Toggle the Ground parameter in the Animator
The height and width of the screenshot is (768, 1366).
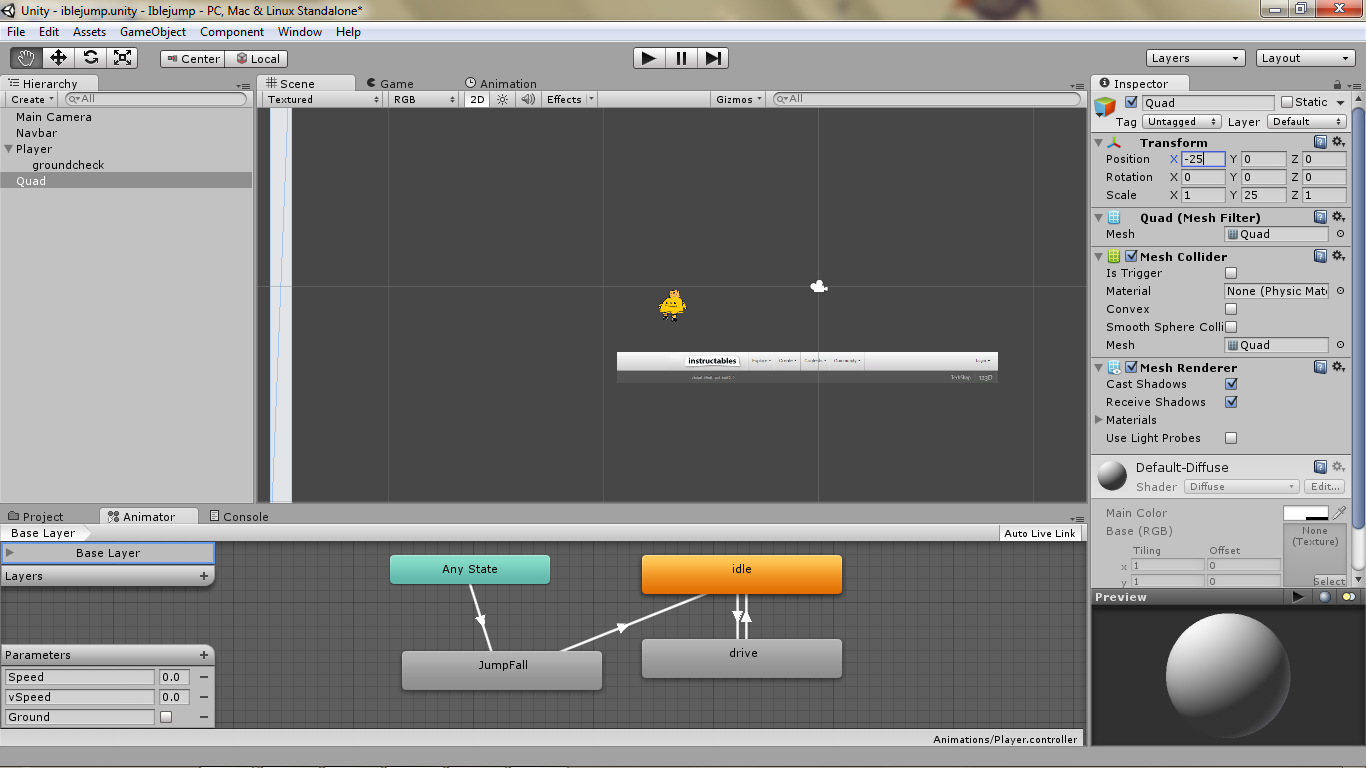click(x=166, y=717)
